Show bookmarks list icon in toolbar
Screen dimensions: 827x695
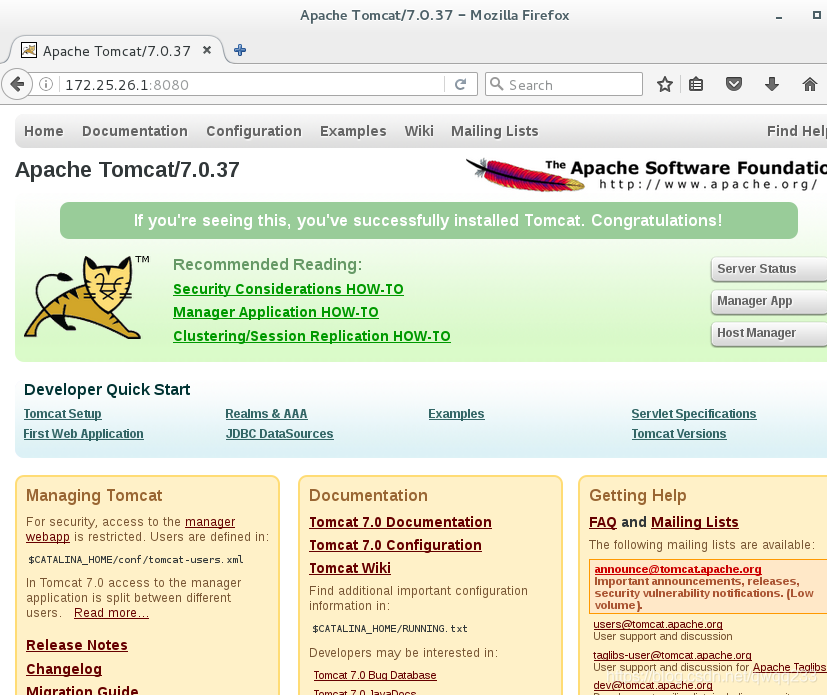pyautogui.click(x=696, y=84)
